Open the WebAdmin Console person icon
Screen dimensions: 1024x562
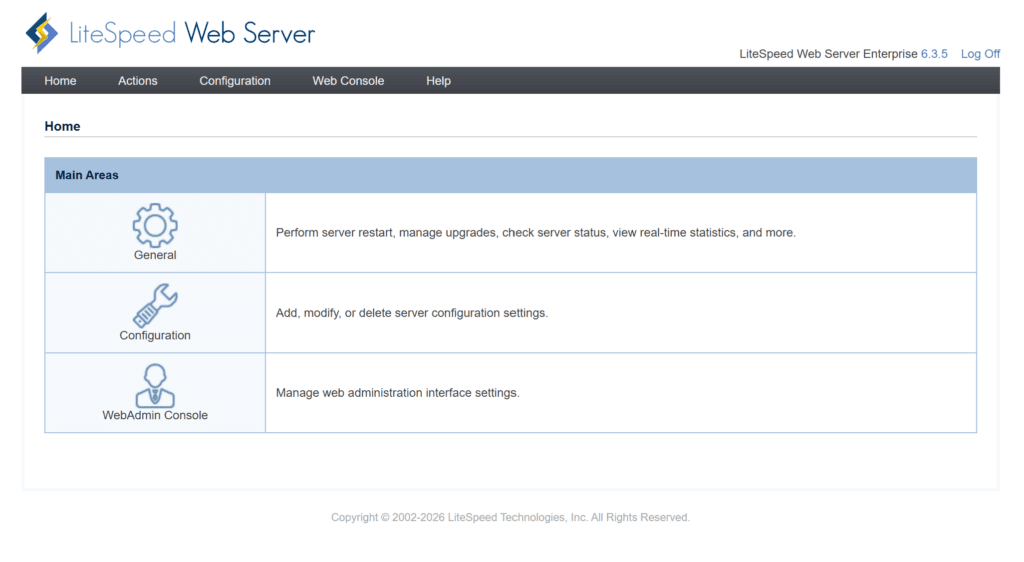155,386
